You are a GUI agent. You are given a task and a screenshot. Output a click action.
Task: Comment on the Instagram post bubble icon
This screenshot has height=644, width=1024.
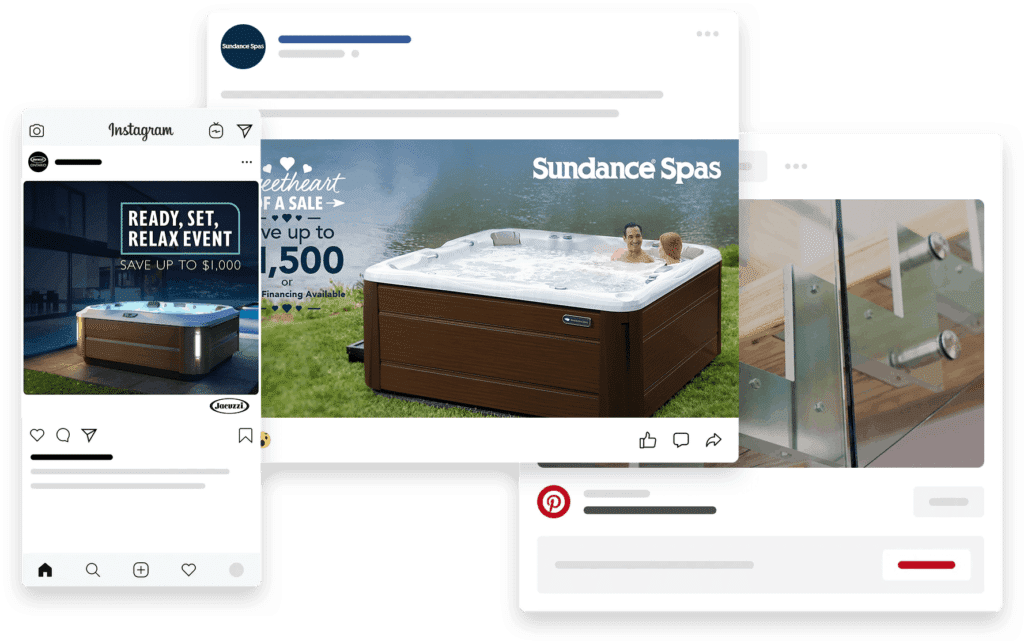(63, 435)
